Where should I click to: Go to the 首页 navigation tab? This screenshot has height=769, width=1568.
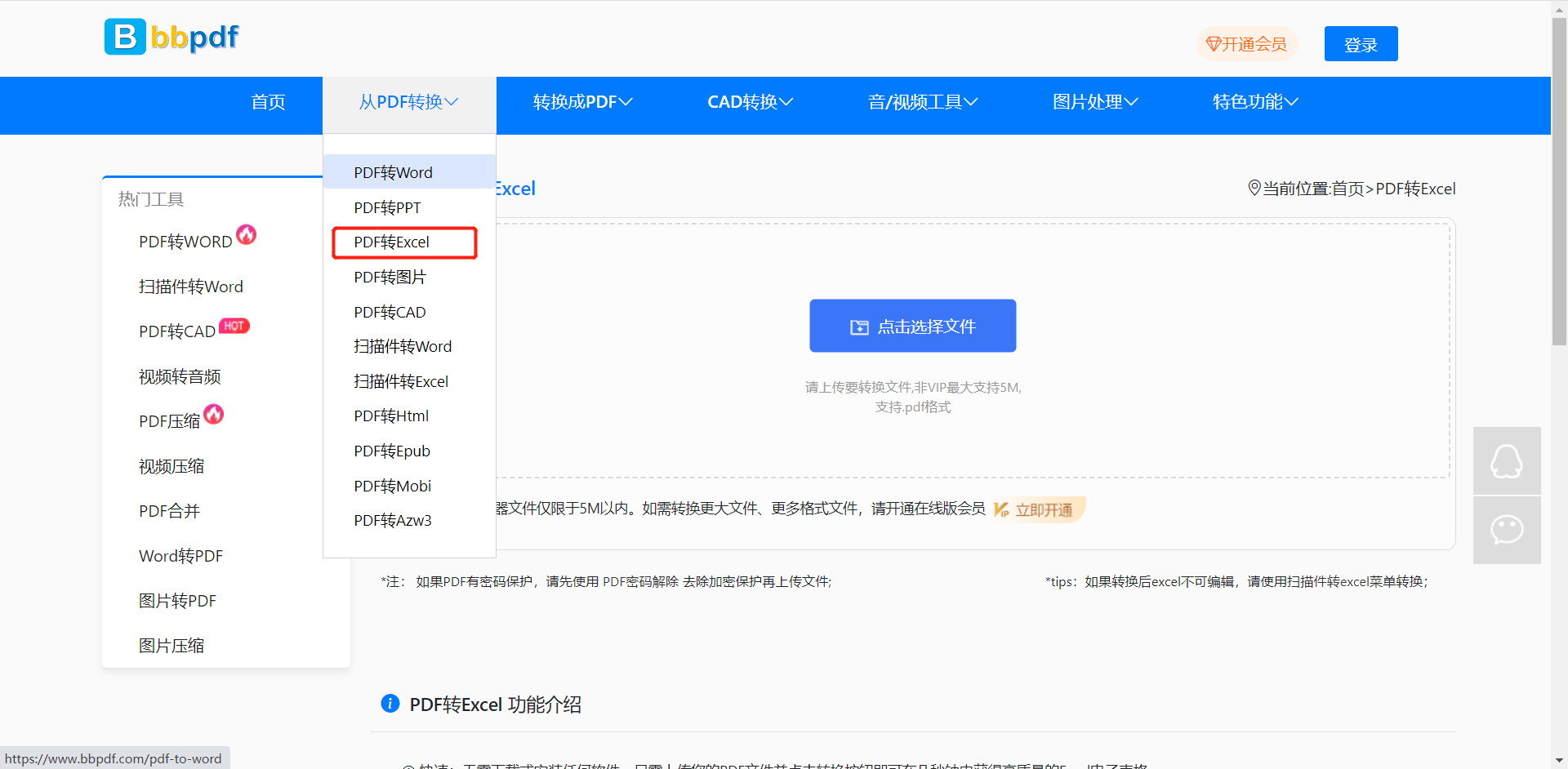point(268,102)
